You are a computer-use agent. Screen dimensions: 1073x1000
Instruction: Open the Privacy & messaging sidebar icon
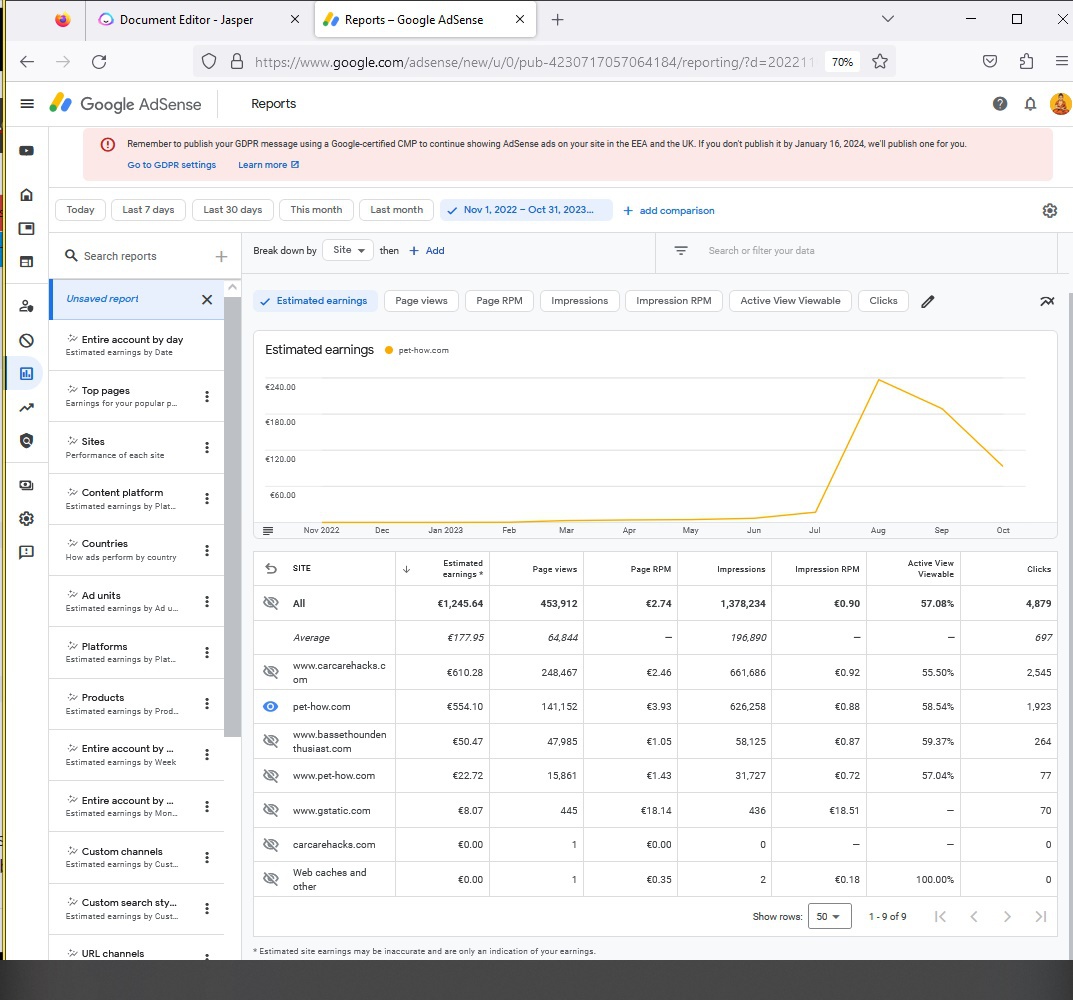(26, 306)
